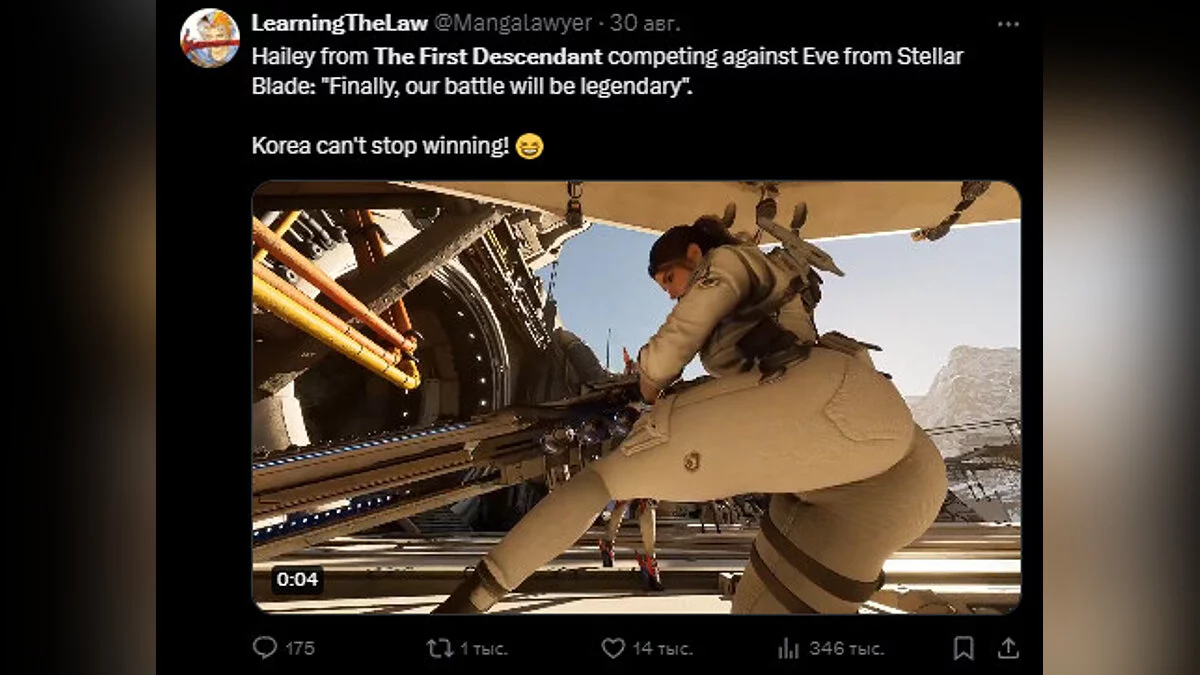The width and height of the screenshot is (1200, 675).
Task: Click the 175 replies count
Action: tap(299, 648)
